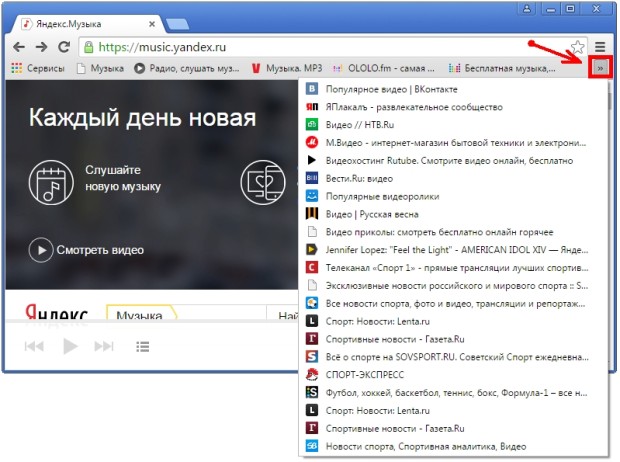Open Популярное видео | ВКонтакте entry
The height and width of the screenshot is (462, 620).
[x=454, y=89]
